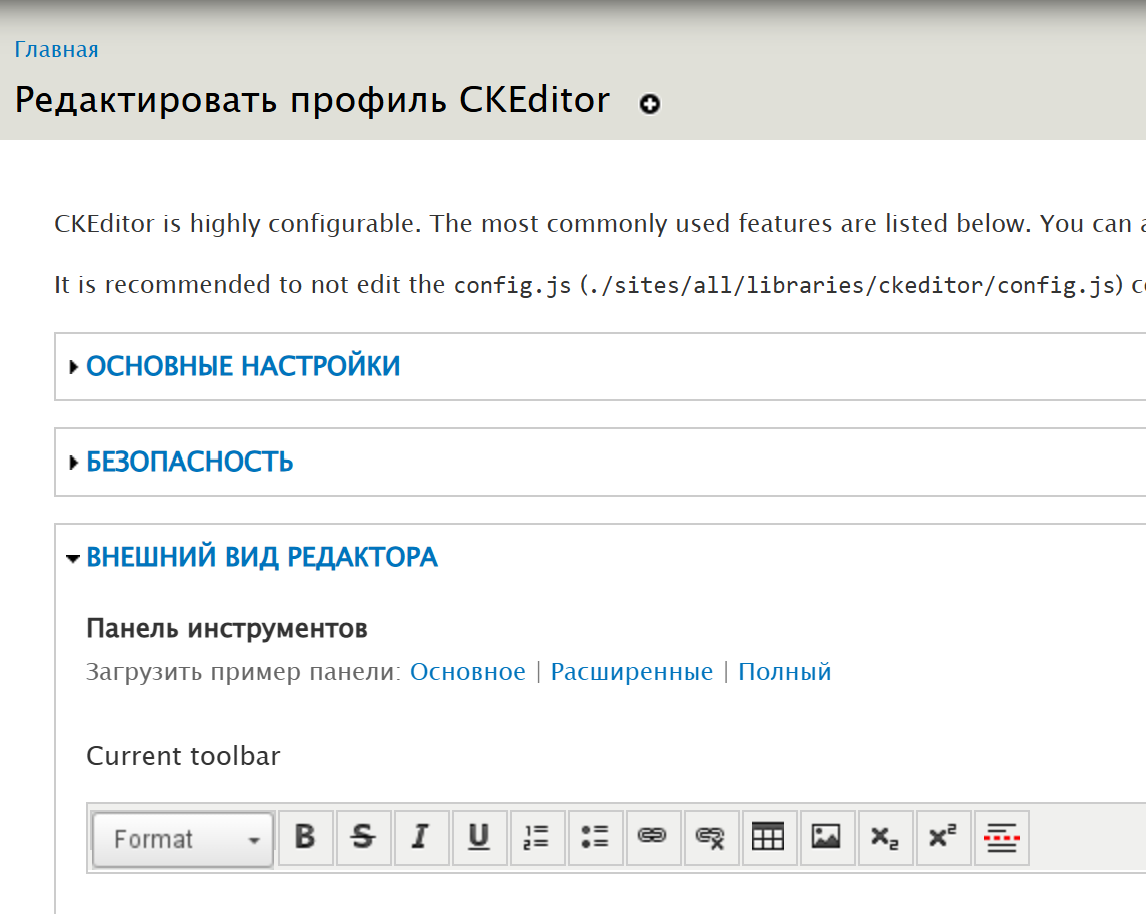Click the plus shortcut icon beside the page title
Screen dimensions: 1146x914
point(650,104)
